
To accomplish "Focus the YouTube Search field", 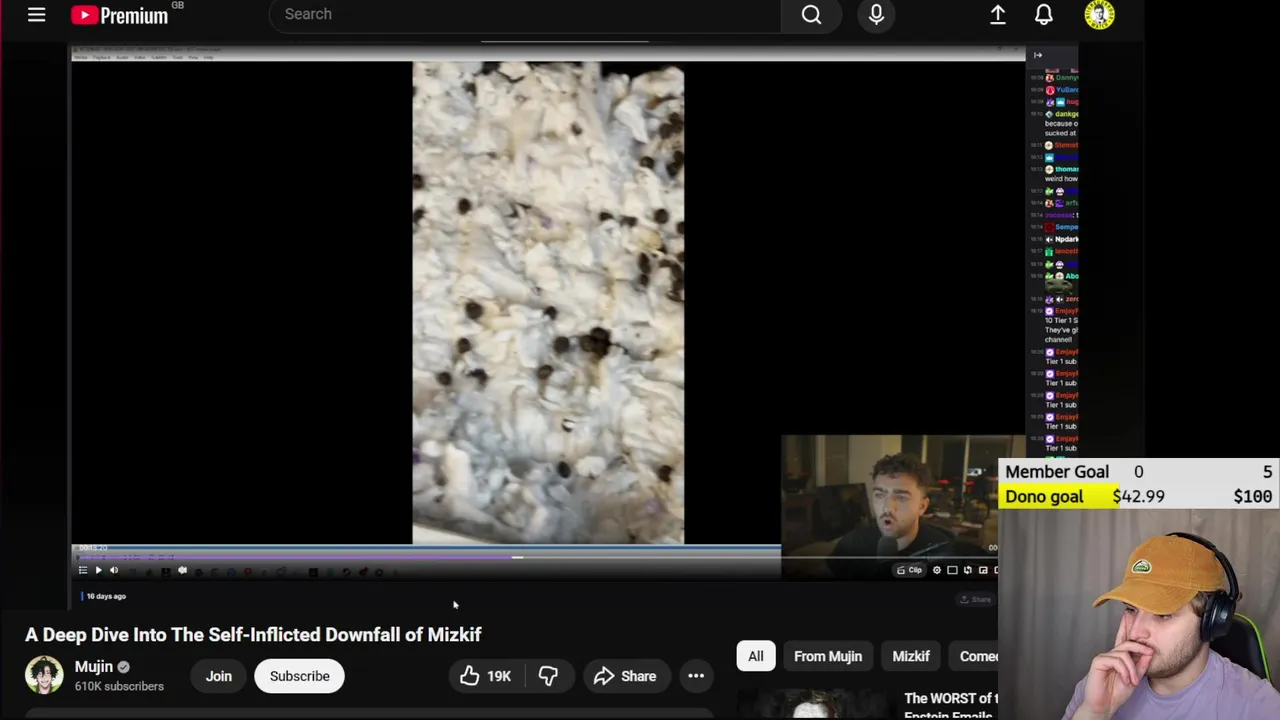I will coord(525,14).
